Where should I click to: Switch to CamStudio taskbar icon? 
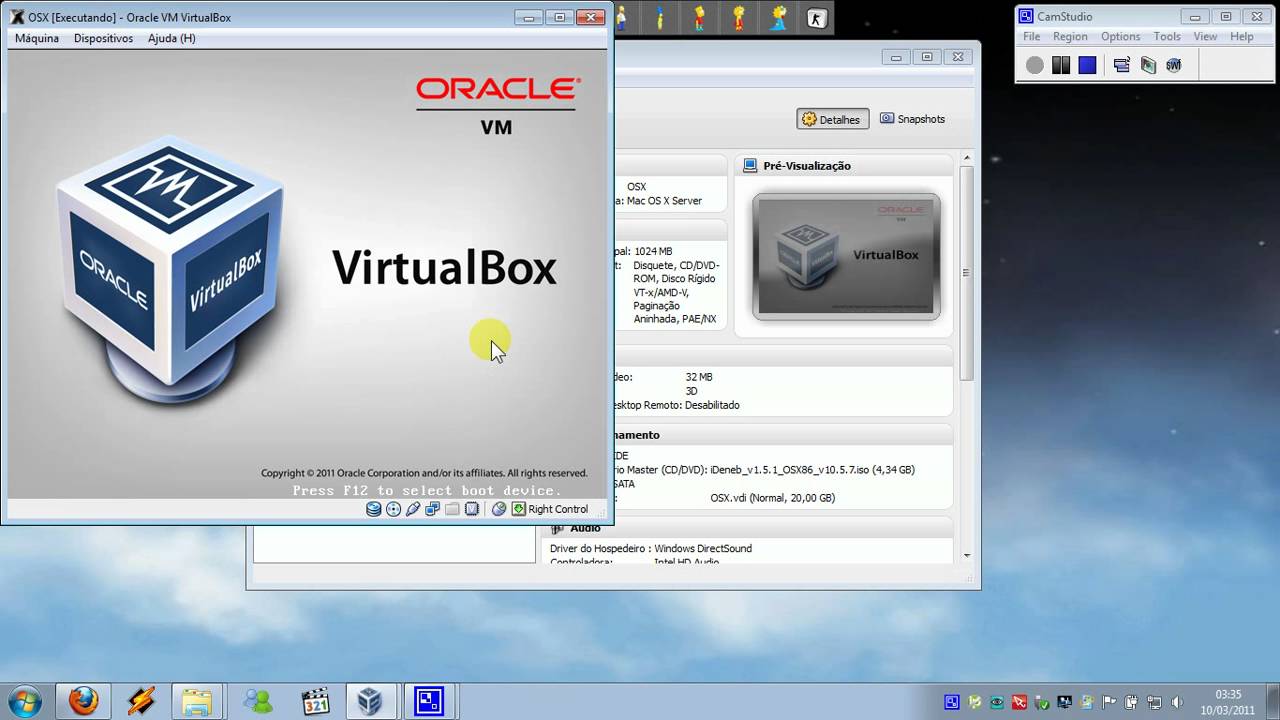[429, 701]
